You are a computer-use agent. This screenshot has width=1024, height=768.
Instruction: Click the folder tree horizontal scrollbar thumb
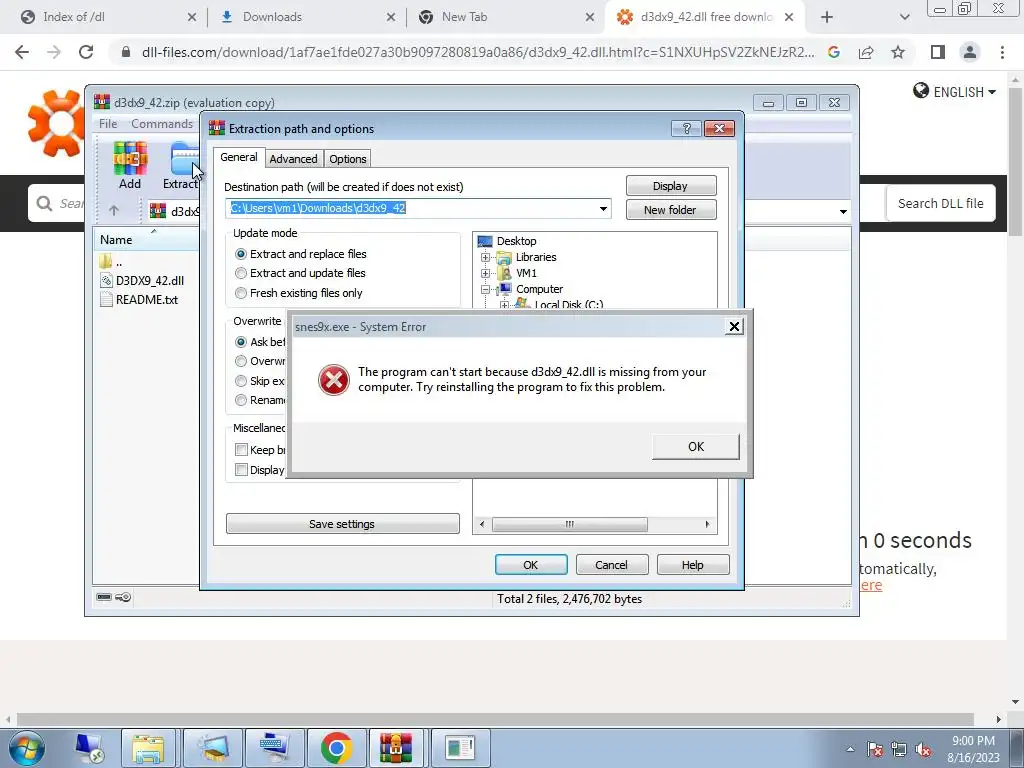coord(569,524)
